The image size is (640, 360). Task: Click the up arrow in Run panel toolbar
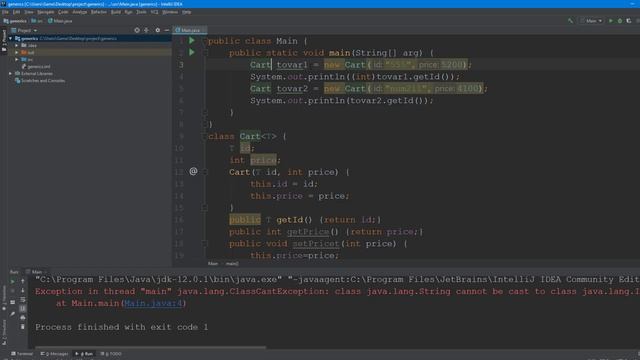(x=22, y=281)
